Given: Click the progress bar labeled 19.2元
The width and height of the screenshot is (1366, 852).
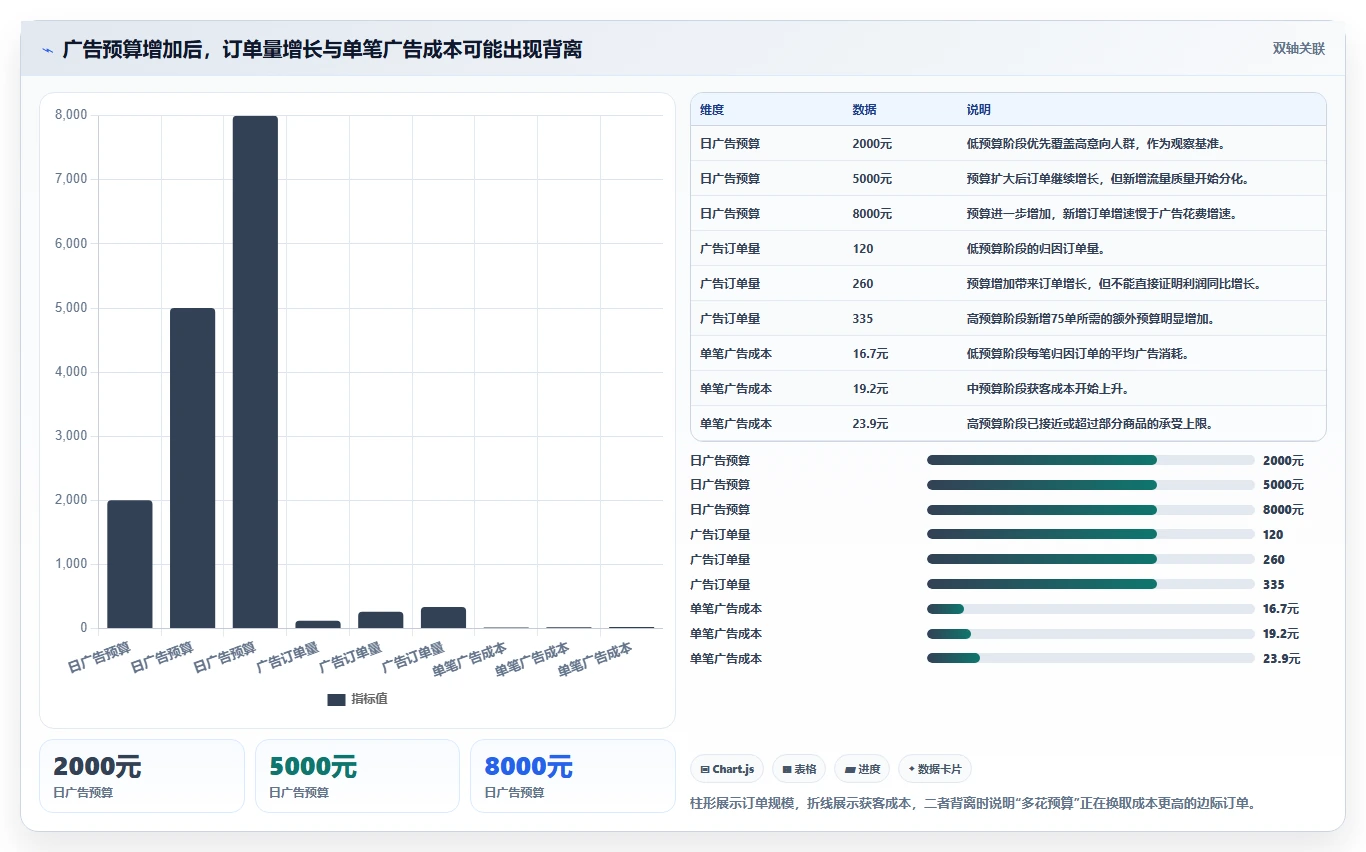Looking at the screenshot, I should coord(1091,633).
